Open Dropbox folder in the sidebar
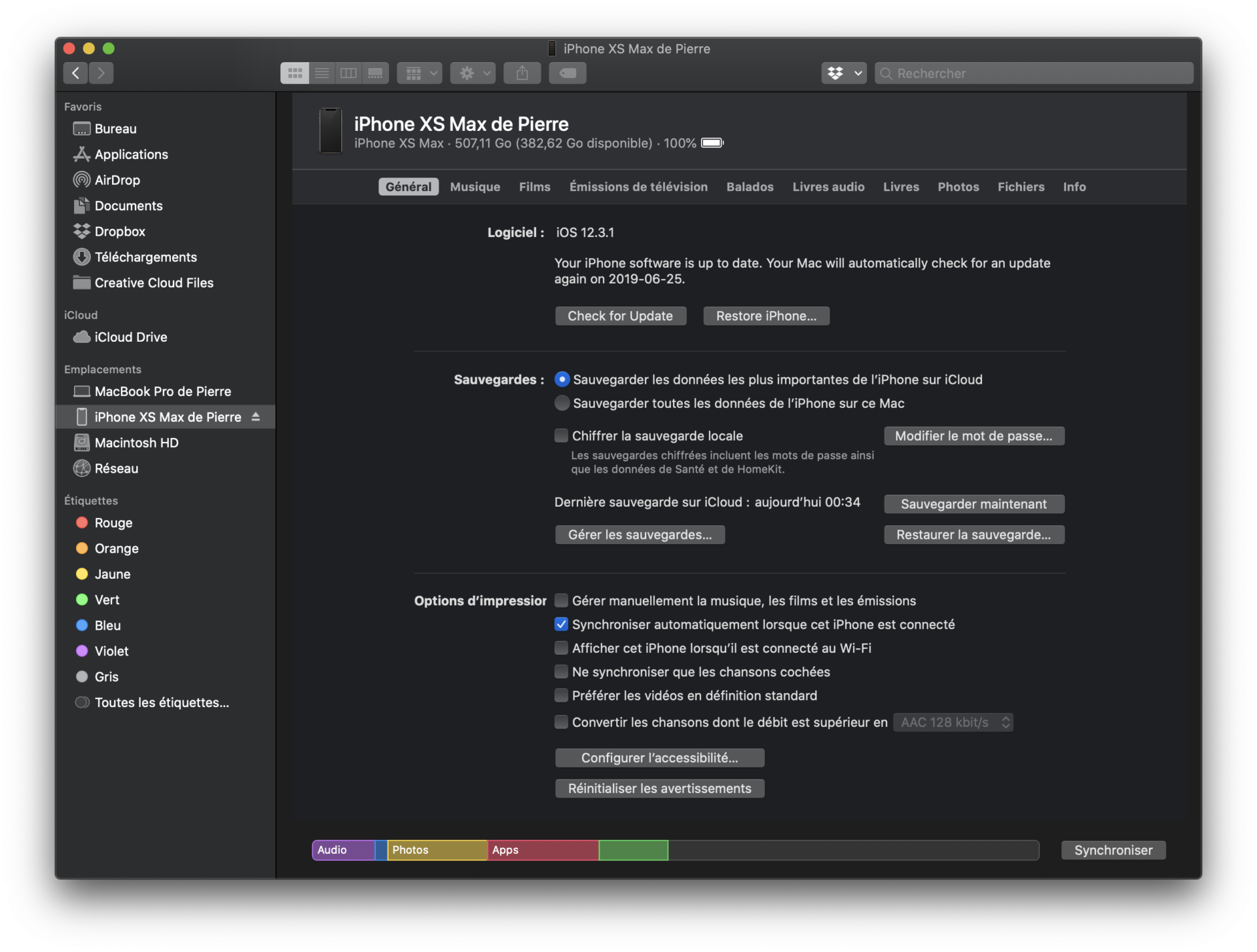 [x=109, y=231]
